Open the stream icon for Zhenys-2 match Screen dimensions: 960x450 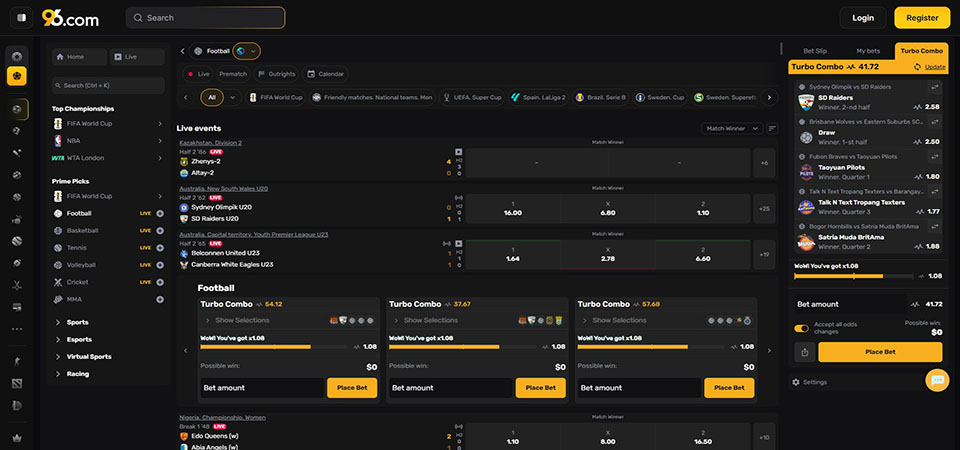point(459,152)
